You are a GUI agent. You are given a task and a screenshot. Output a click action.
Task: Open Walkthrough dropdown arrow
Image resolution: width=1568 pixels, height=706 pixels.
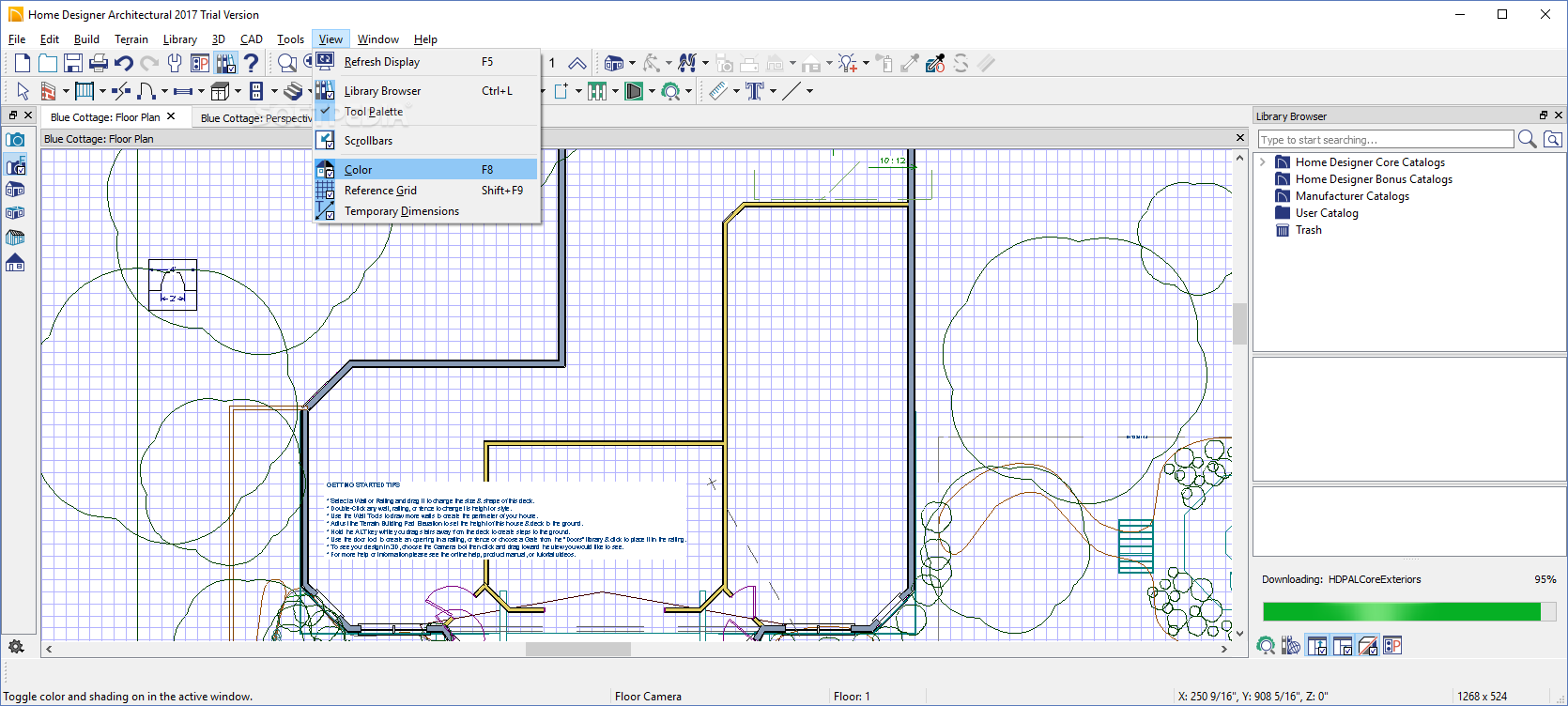705,63
